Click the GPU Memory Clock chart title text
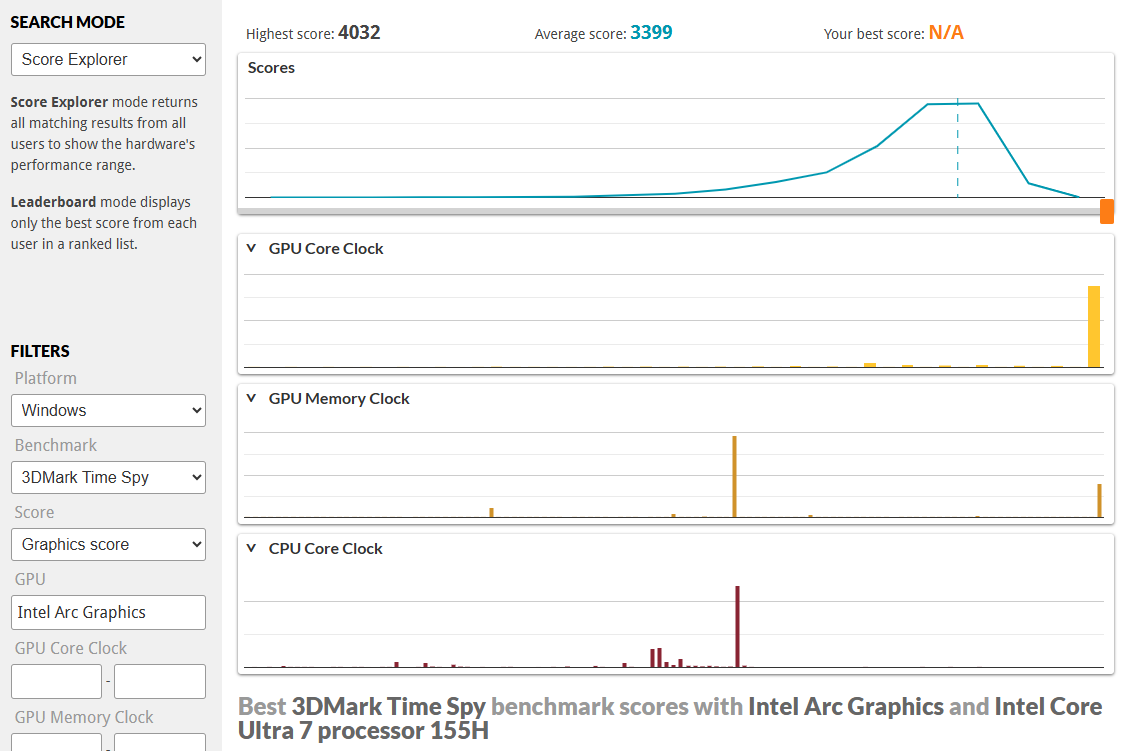 click(339, 398)
